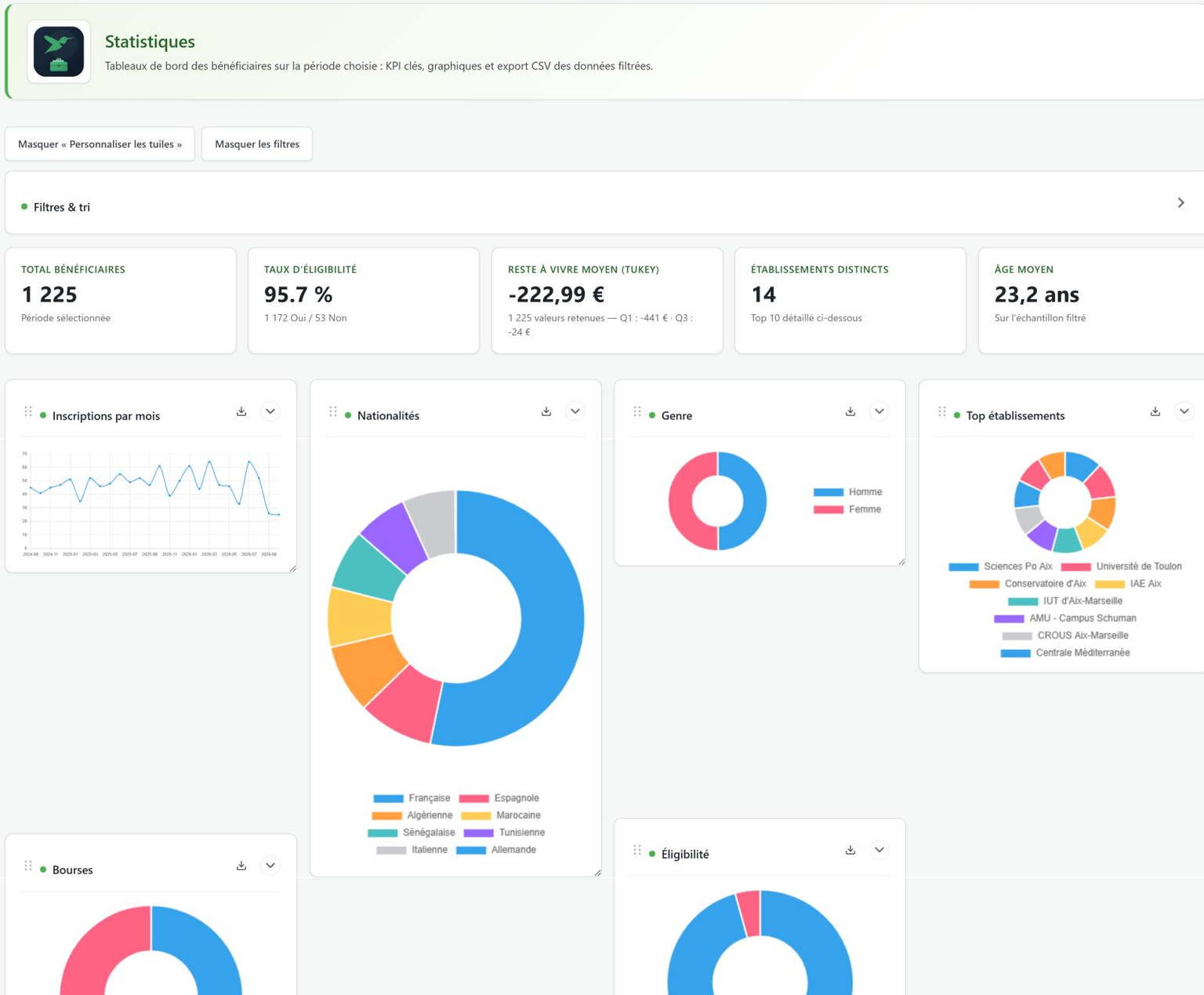Toggle the Centrale Méditerranée legend entry
This screenshot has height=995, width=1204.
pos(1064,653)
